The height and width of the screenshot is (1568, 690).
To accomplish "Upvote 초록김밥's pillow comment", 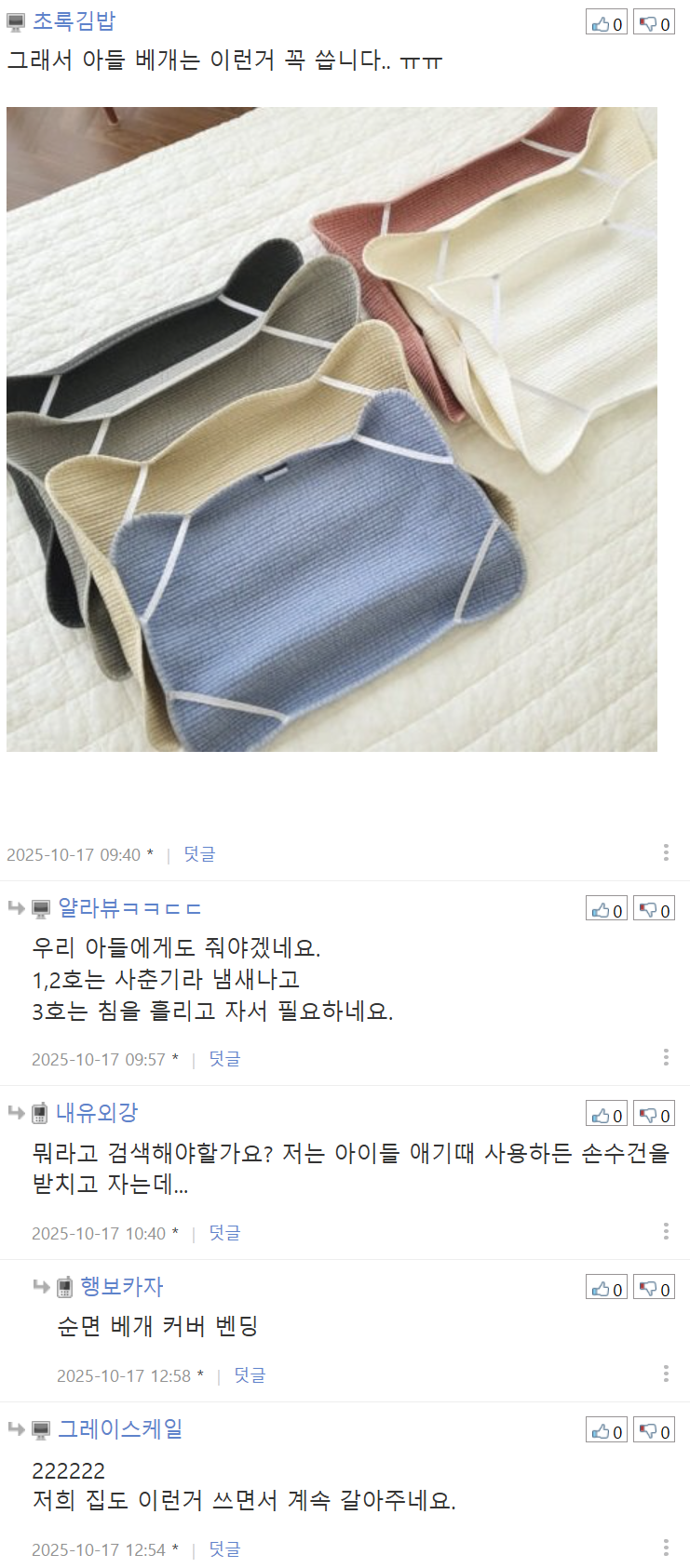I will 606,22.
